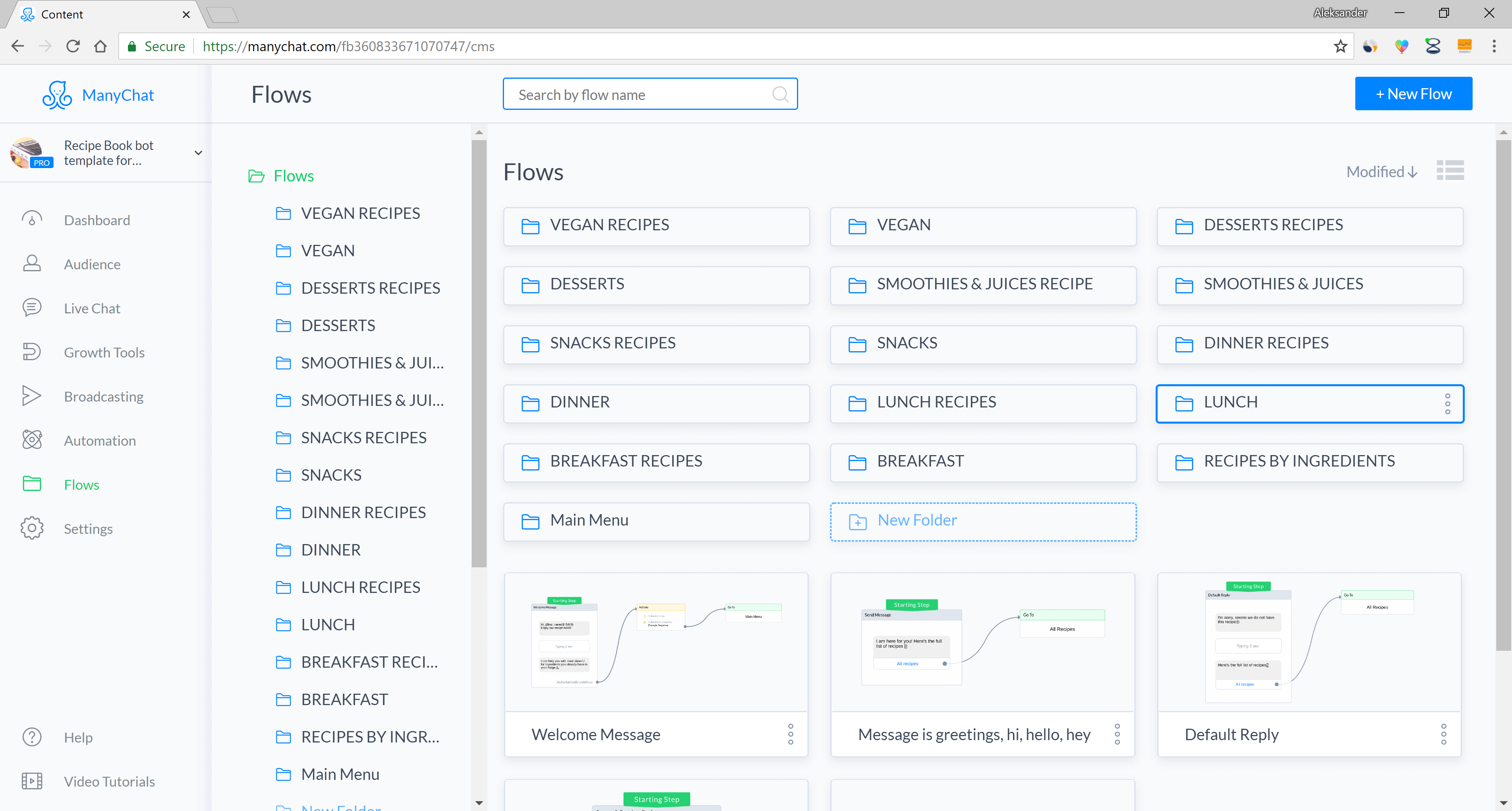Open a new browser tab
This screenshot has width=1512, height=811.
(223, 14)
